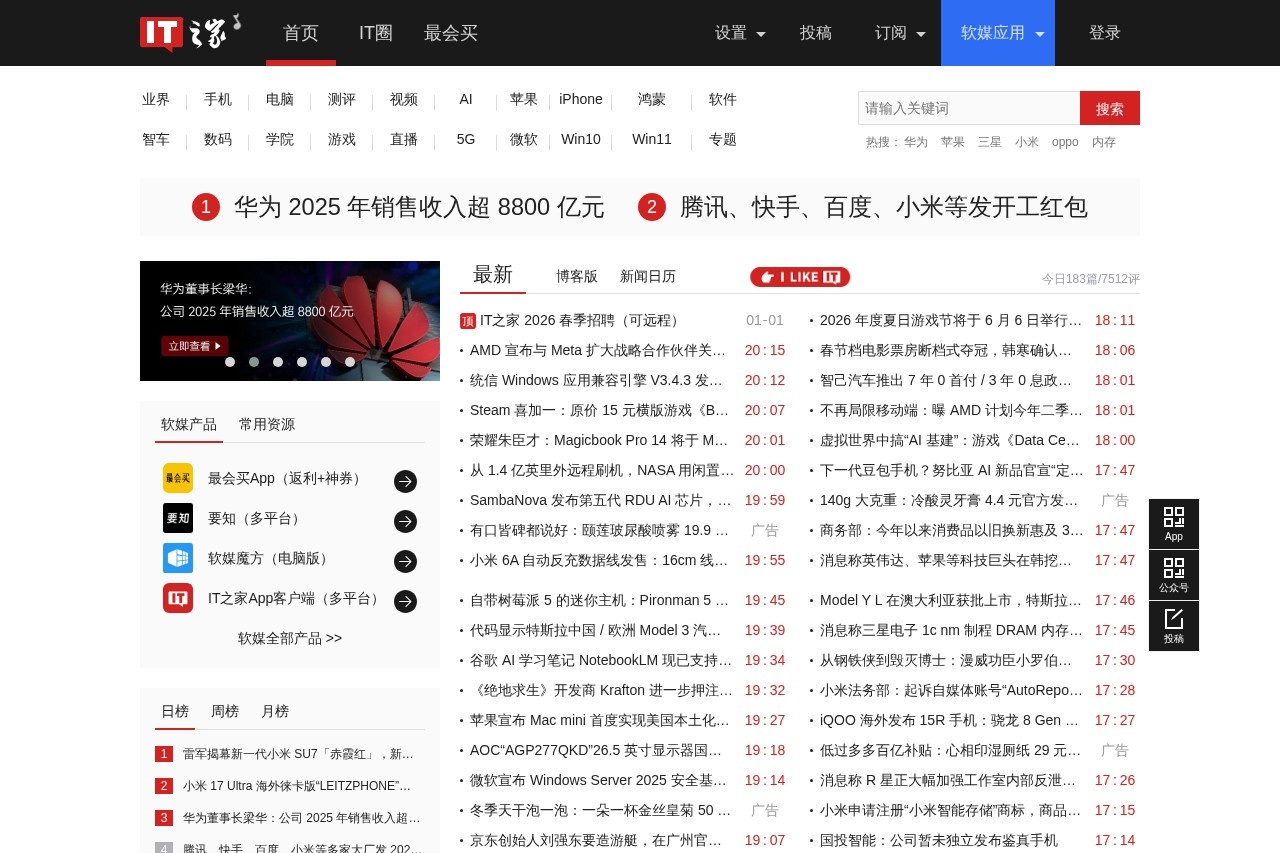Open 软媒全部产品 >> link
The image size is (1280, 853).
click(x=290, y=638)
